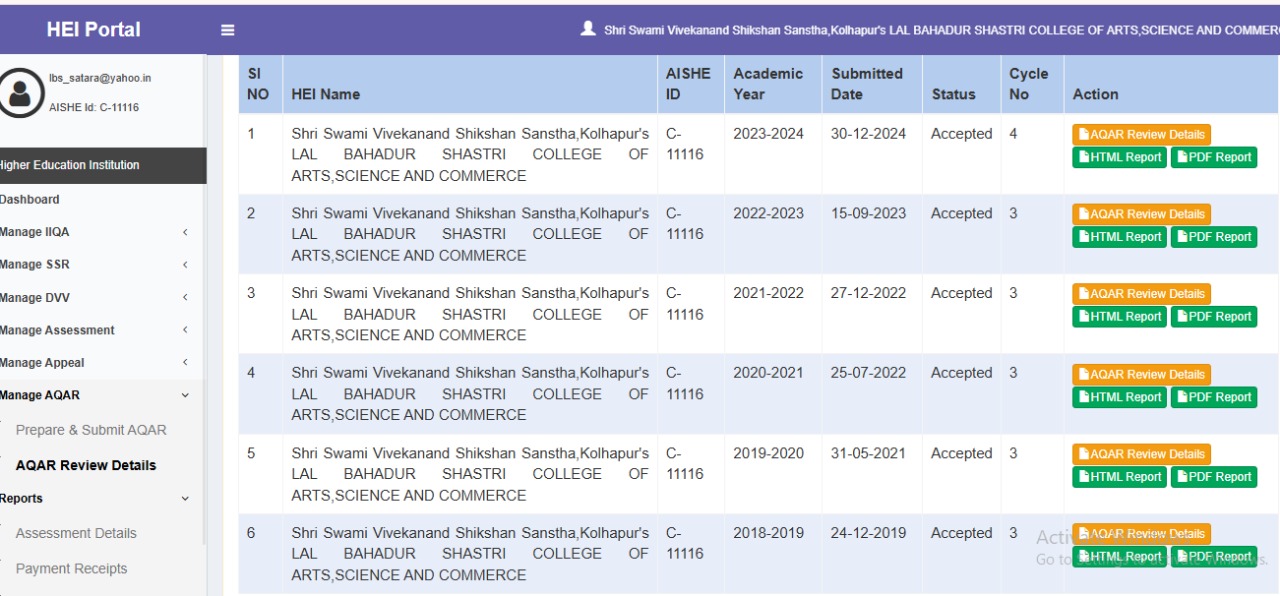This screenshot has height=596, width=1280.
Task: Open AQAR Review Details for 2023-2024
Action: (x=1141, y=134)
